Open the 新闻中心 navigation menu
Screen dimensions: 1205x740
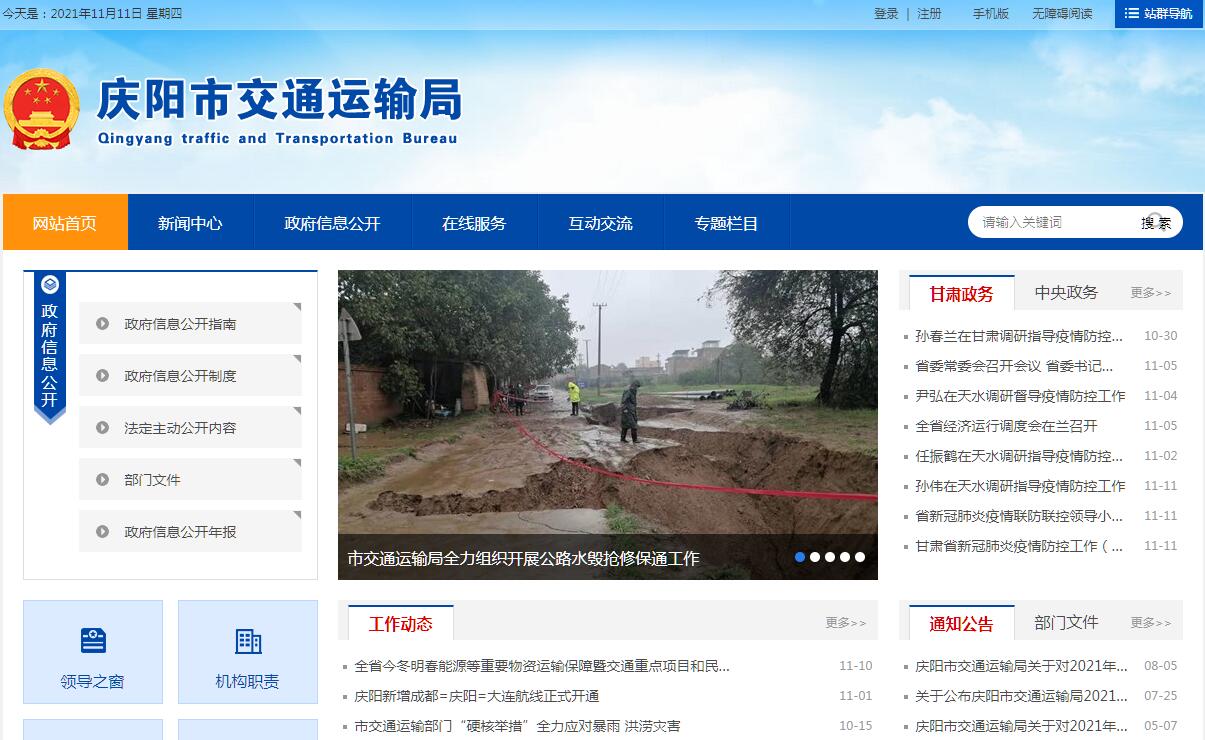[x=190, y=223]
